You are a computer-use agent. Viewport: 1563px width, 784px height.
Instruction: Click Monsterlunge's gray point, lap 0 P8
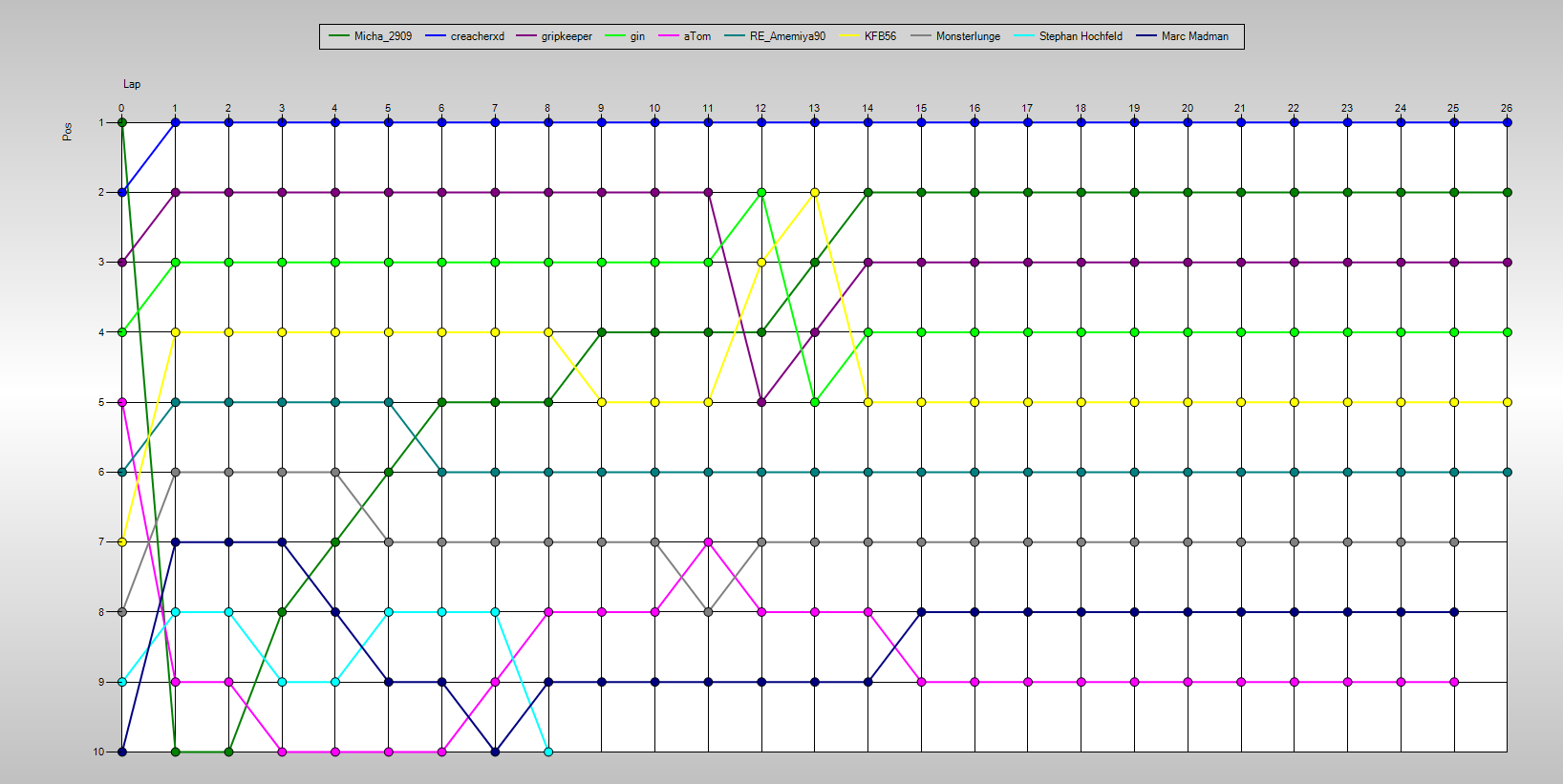pos(122,612)
